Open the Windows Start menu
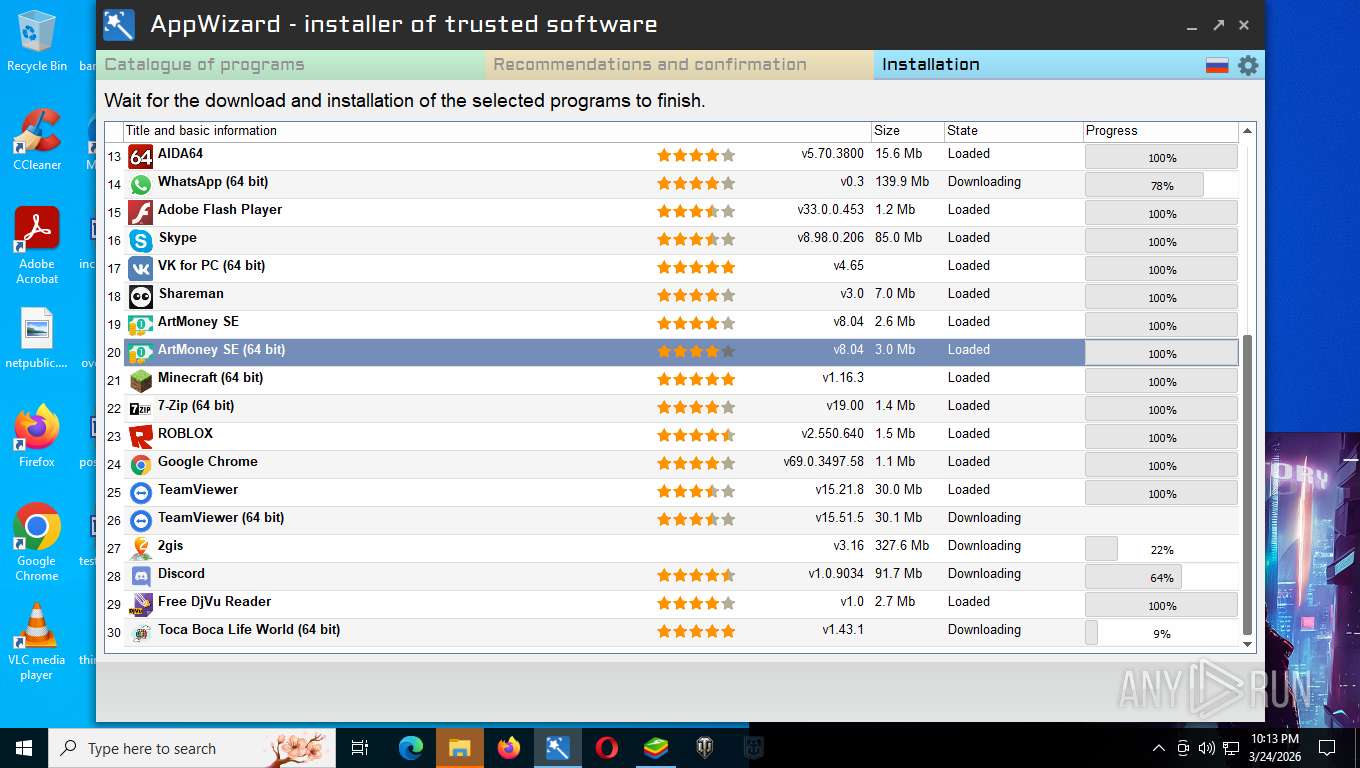The width and height of the screenshot is (1360, 768). click(24, 747)
